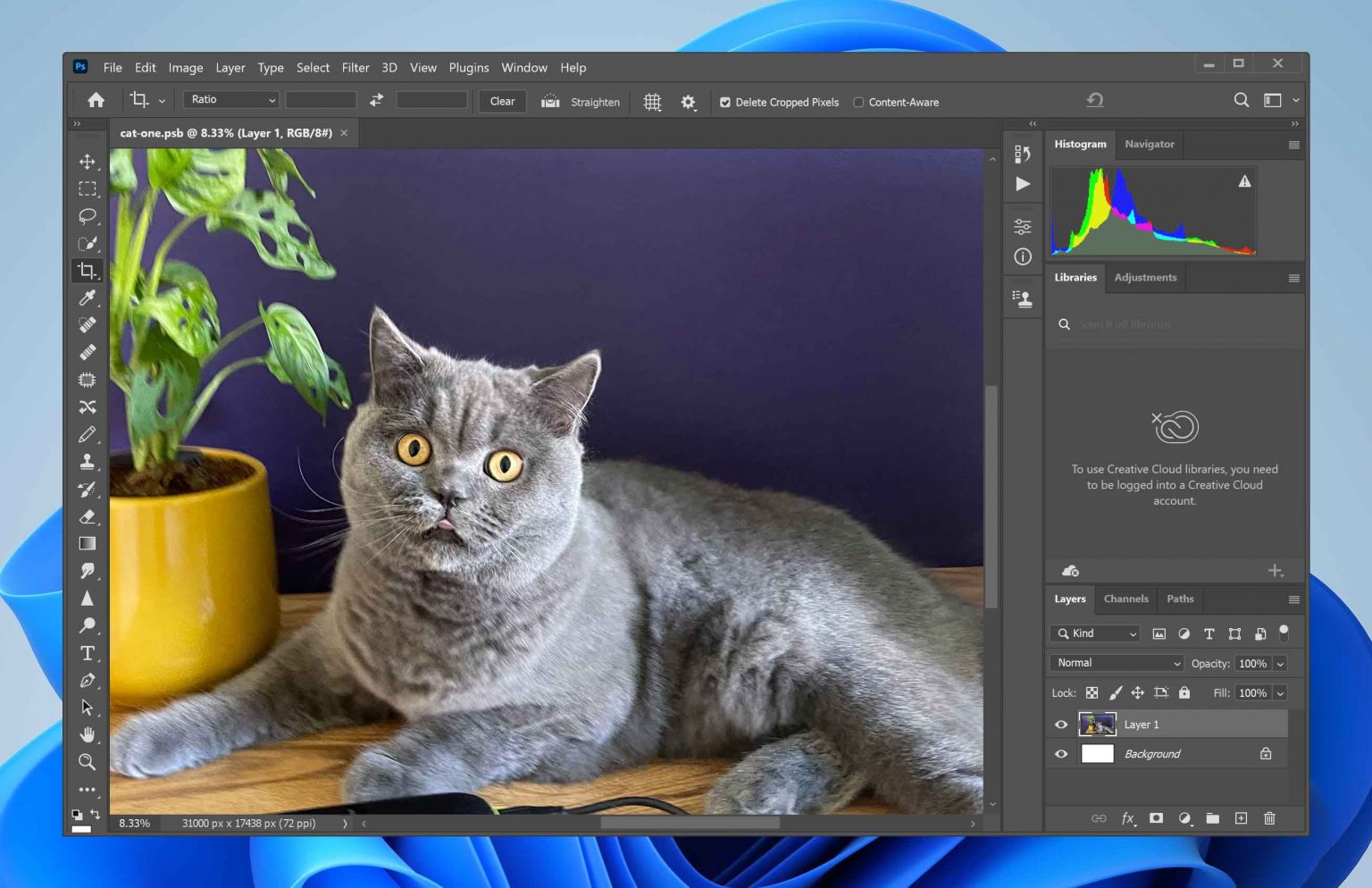Hide Layer 1 using its eye icon

click(1061, 725)
